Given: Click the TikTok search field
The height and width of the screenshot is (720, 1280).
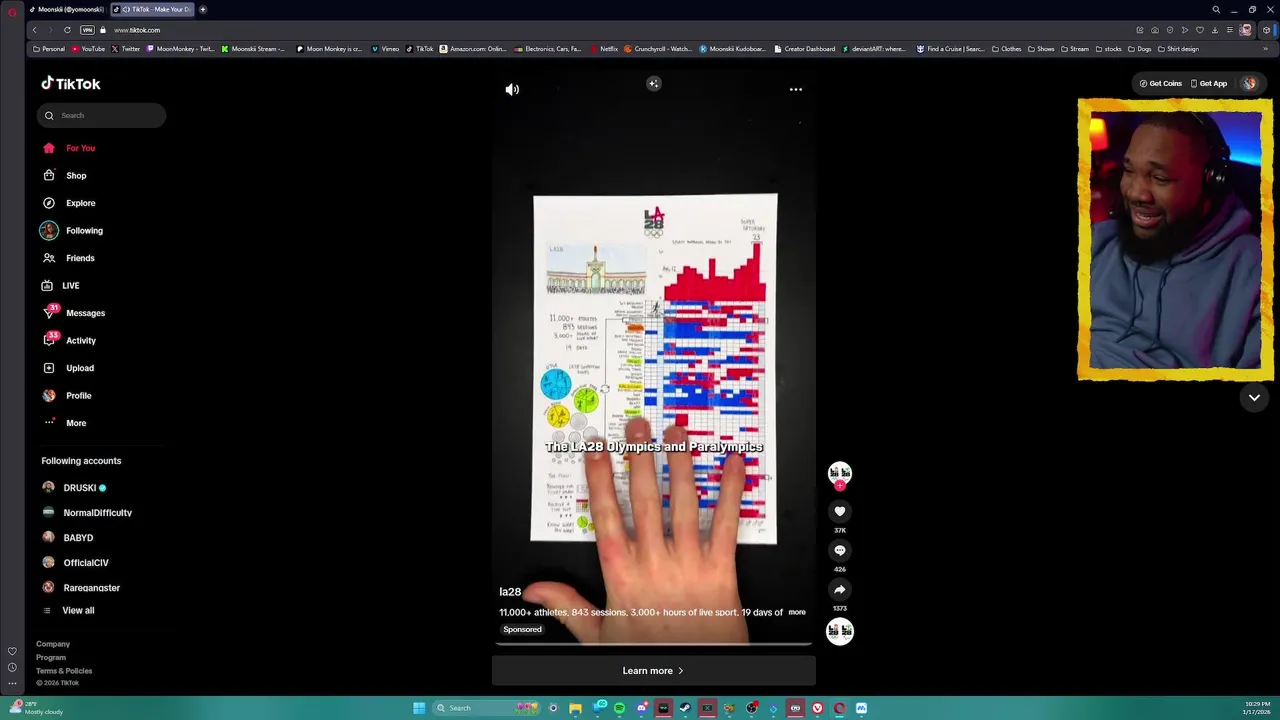Looking at the screenshot, I should click(101, 115).
